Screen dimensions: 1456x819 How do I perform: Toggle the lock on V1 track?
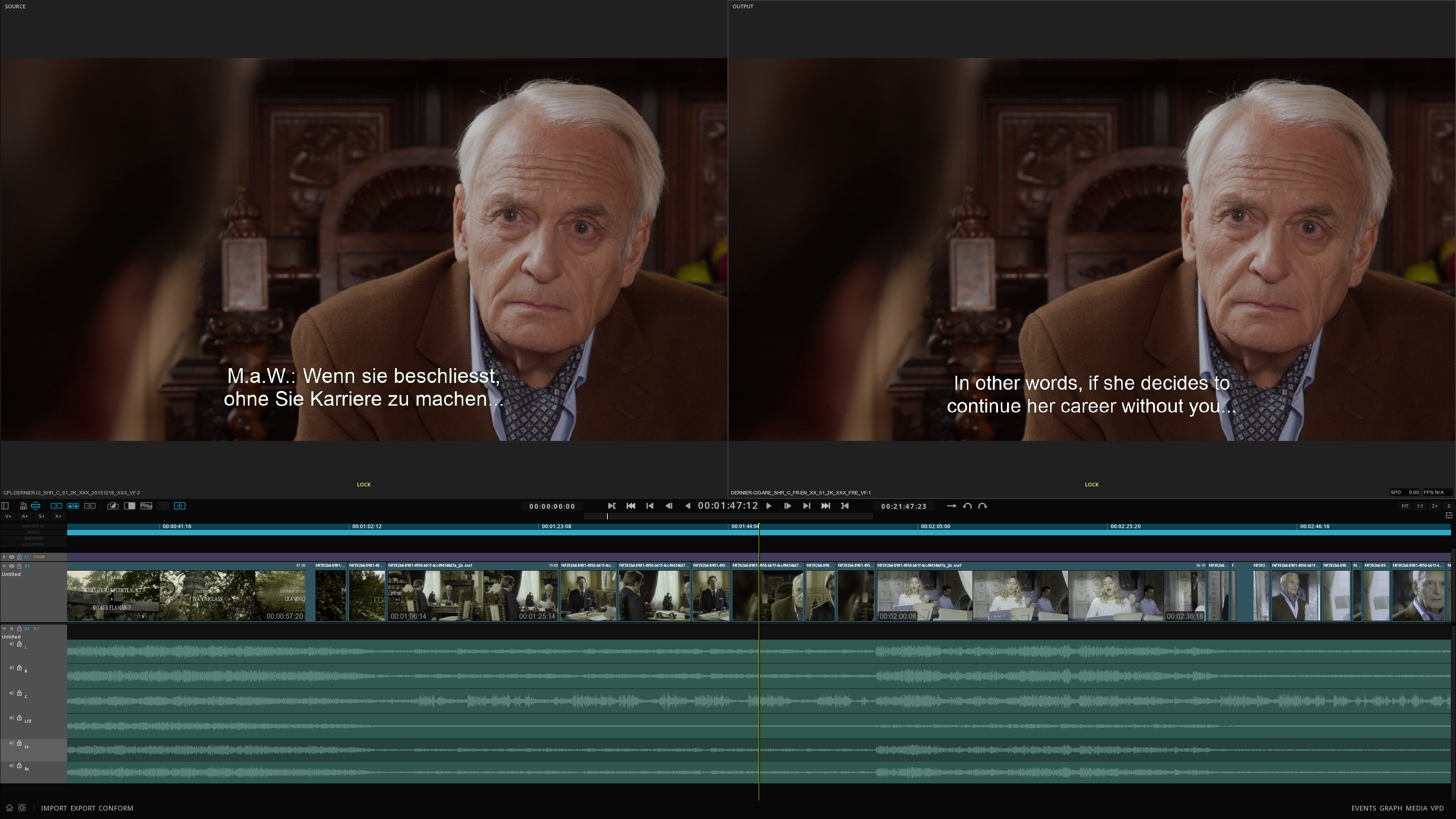tap(19, 566)
